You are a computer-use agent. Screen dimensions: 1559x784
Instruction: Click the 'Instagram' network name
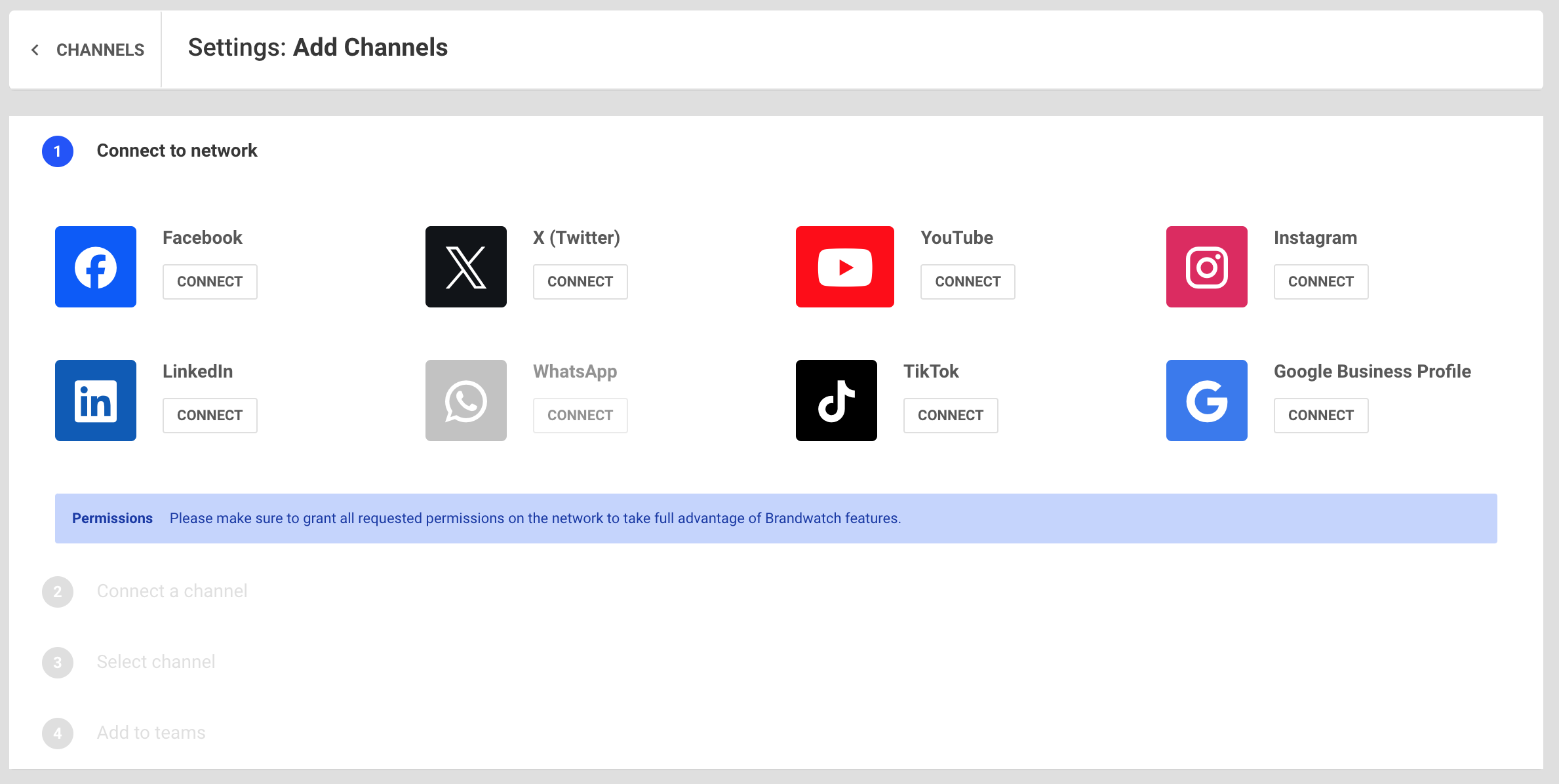[x=1315, y=238]
